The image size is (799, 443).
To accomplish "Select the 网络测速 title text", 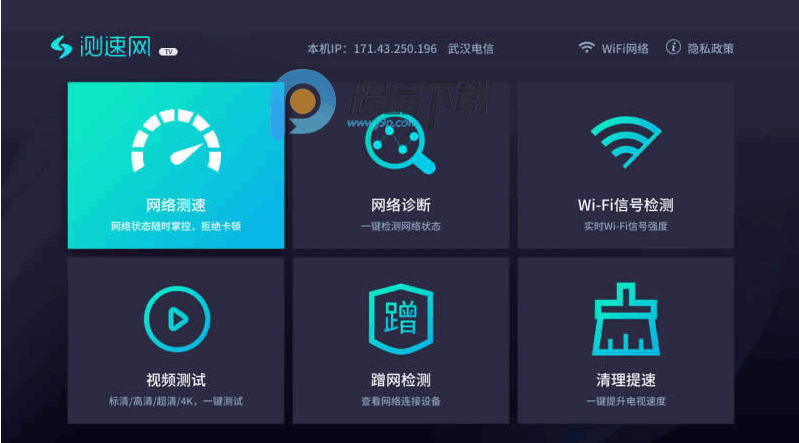I will click(x=176, y=205).
